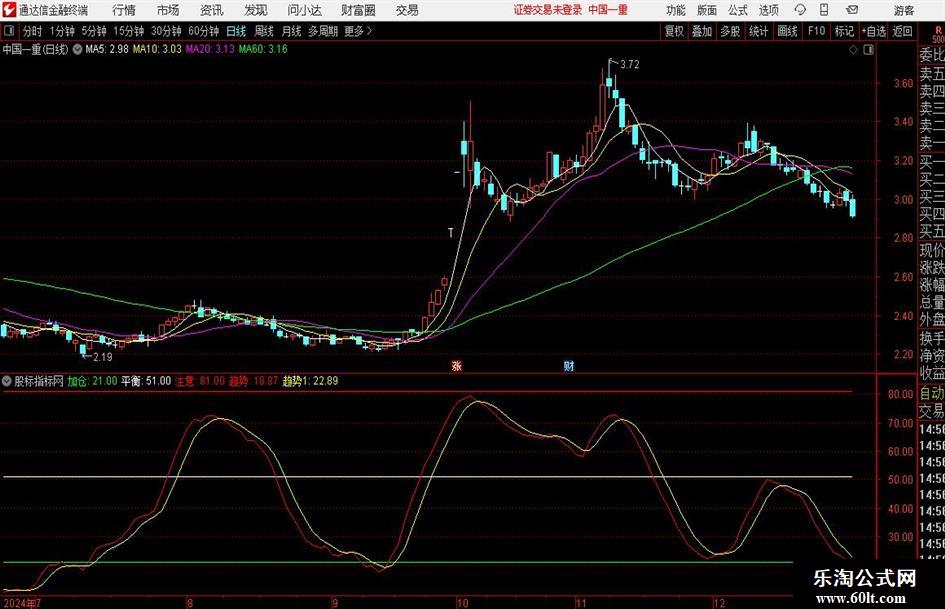Open the mail envelope icon
The height and width of the screenshot is (609, 945).
click(852, 10)
